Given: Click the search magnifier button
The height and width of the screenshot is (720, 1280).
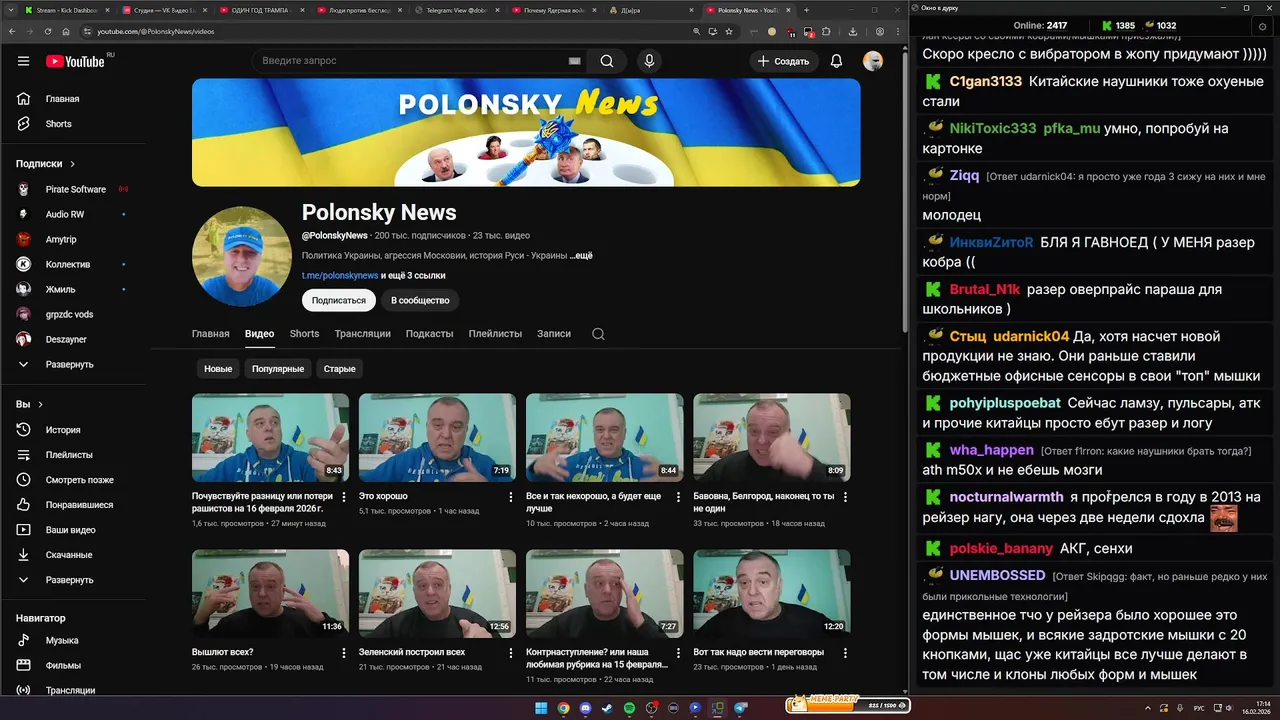Looking at the screenshot, I should [607, 61].
